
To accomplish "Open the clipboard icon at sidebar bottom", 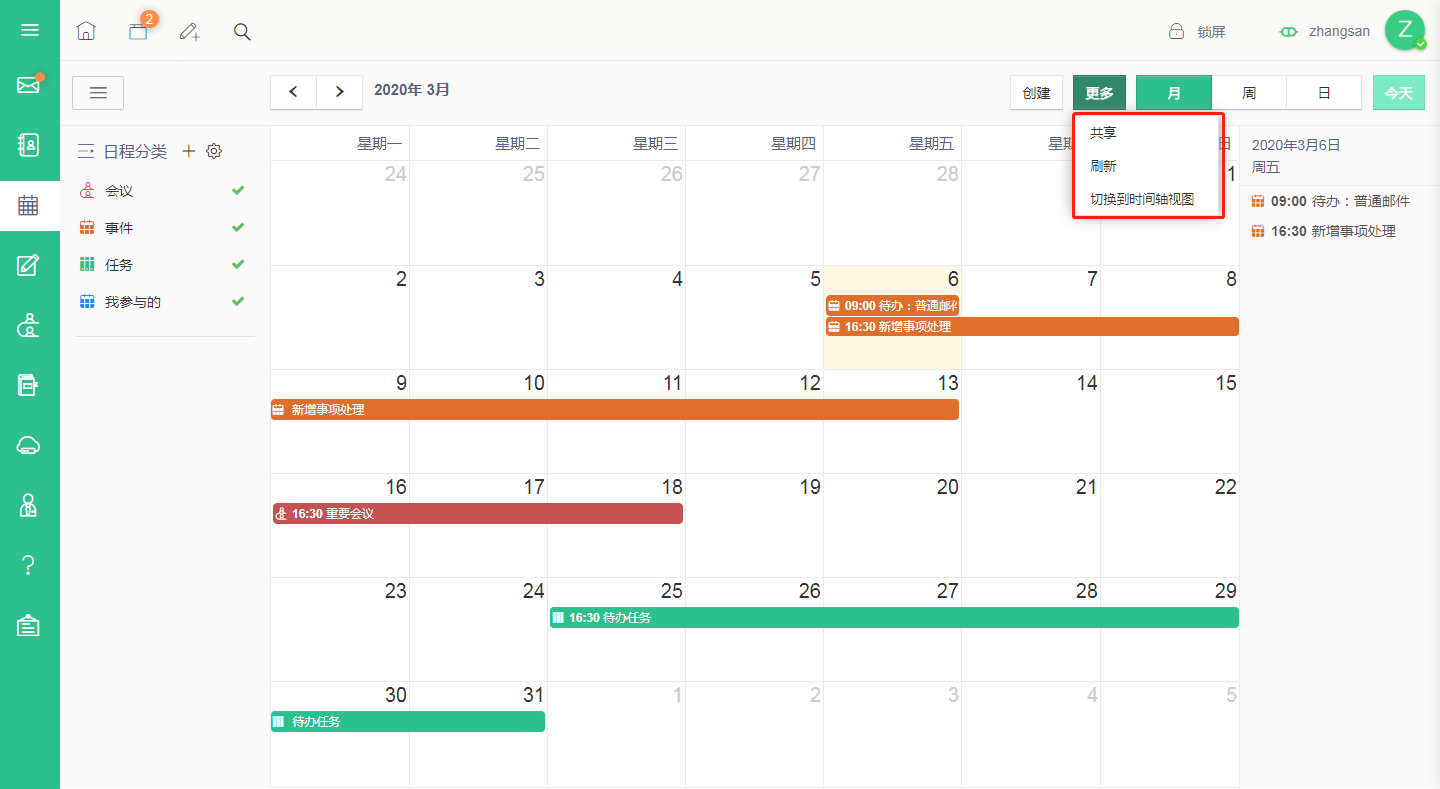I will (x=29, y=625).
